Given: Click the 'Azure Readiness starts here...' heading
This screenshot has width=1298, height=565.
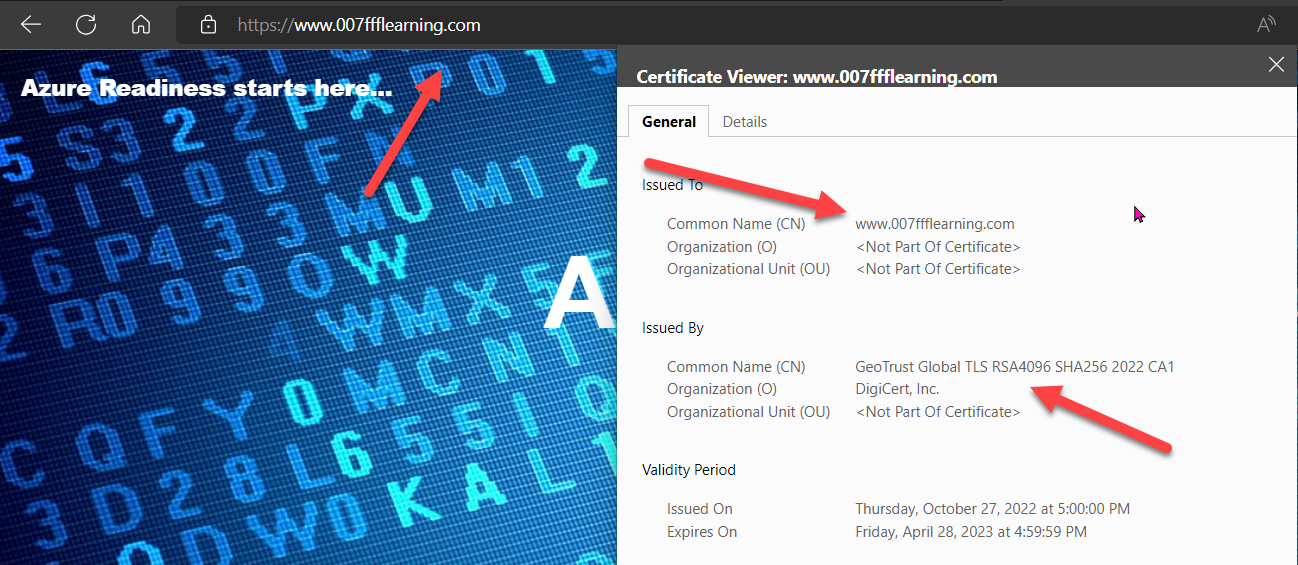Looking at the screenshot, I should pyautogui.click(x=206, y=88).
